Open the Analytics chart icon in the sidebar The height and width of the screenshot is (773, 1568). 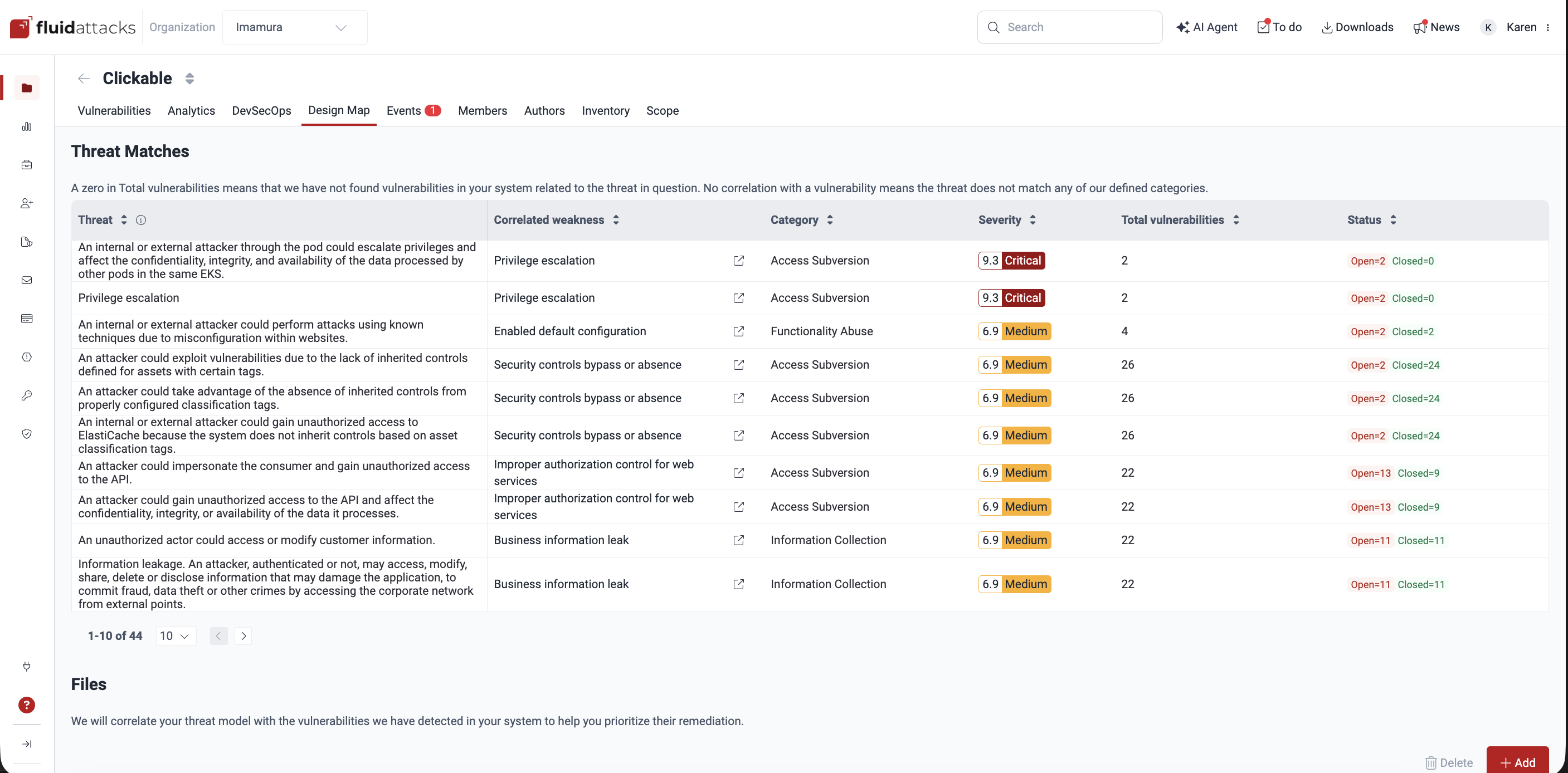click(x=27, y=126)
